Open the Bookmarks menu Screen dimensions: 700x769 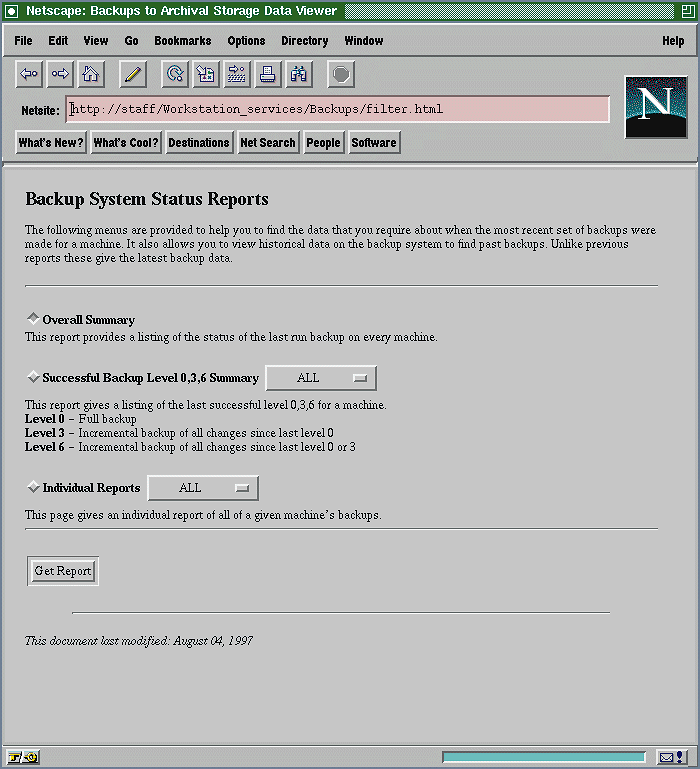(182, 41)
